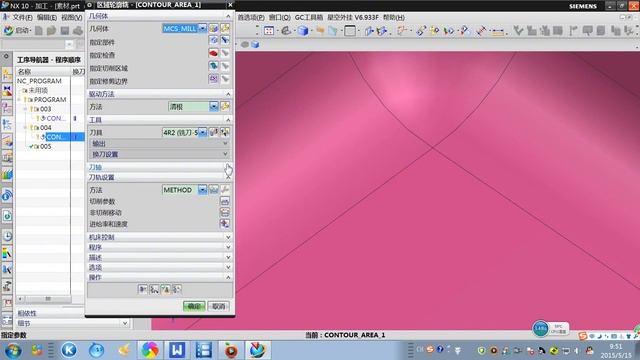Open 4R2 tool dropdown
The height and width of the screenshot is (360, 640).
coord(202,132)
